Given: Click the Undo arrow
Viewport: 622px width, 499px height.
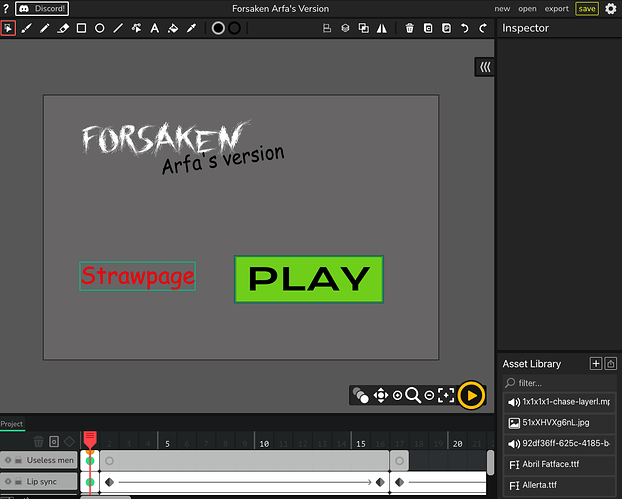Looking at the screenshot, I should tap(465, 28).
